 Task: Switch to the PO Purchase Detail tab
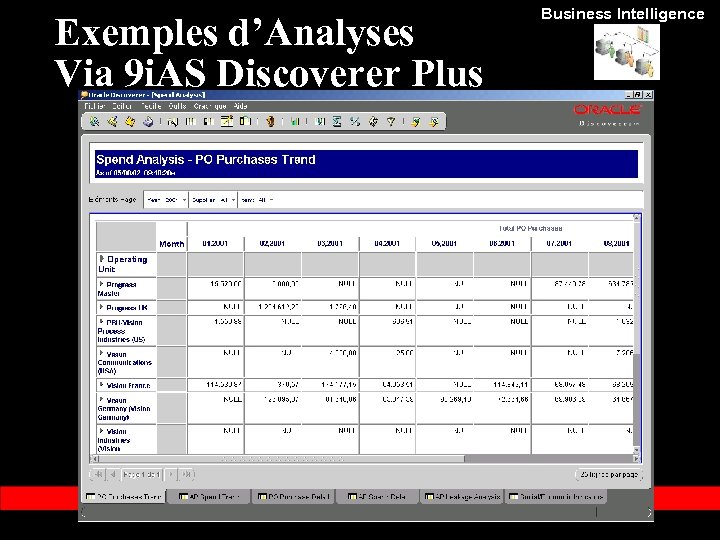click(294, 496)
